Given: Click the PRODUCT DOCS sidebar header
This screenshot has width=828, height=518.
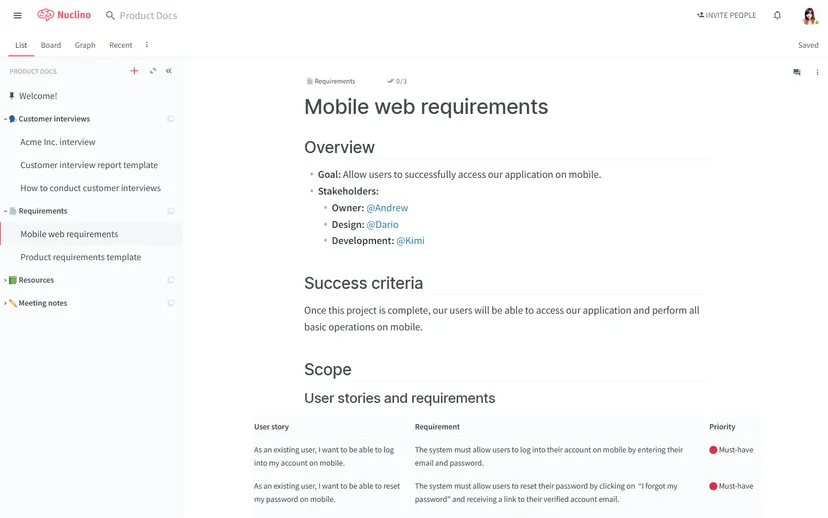Looking at the screenshot, I should 33,71.
